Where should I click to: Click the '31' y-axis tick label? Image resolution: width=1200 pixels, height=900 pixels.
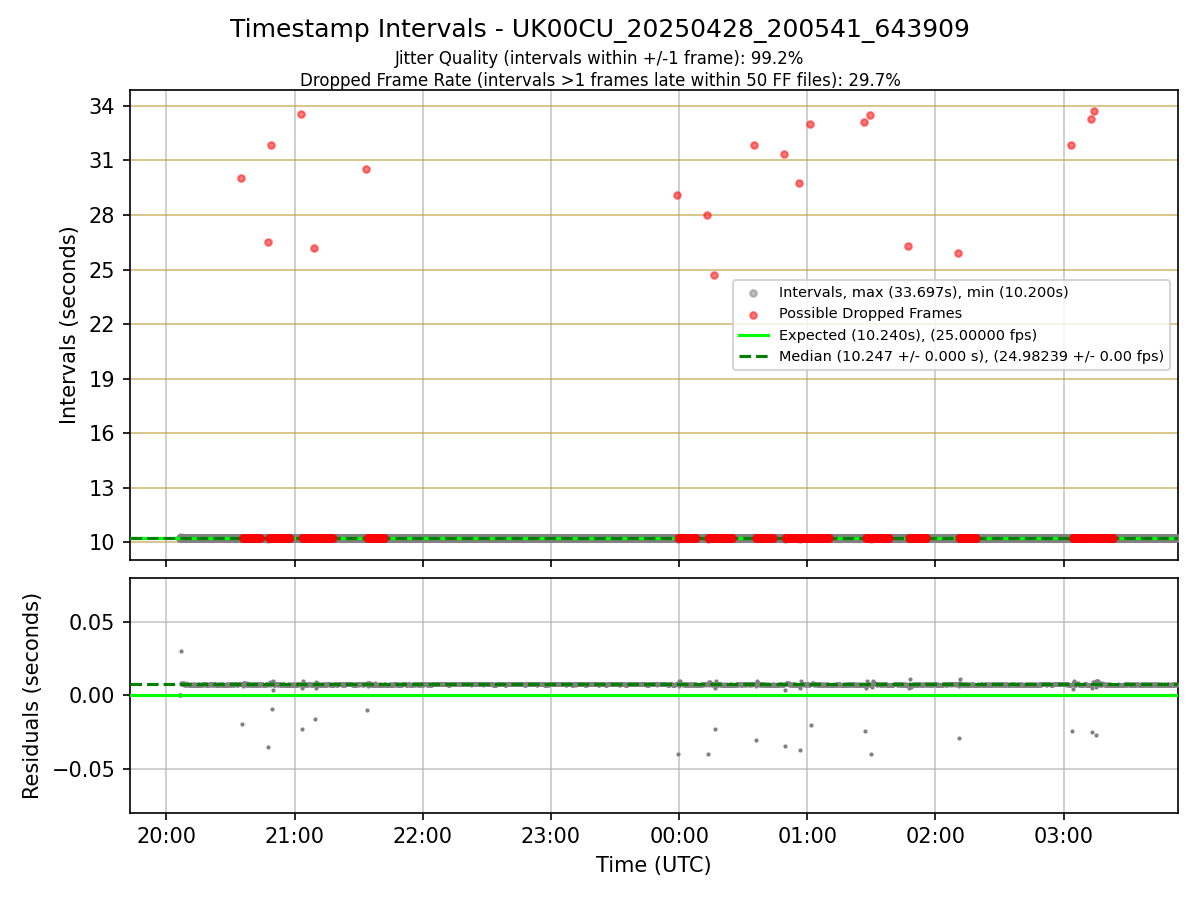tap(104, 161)
